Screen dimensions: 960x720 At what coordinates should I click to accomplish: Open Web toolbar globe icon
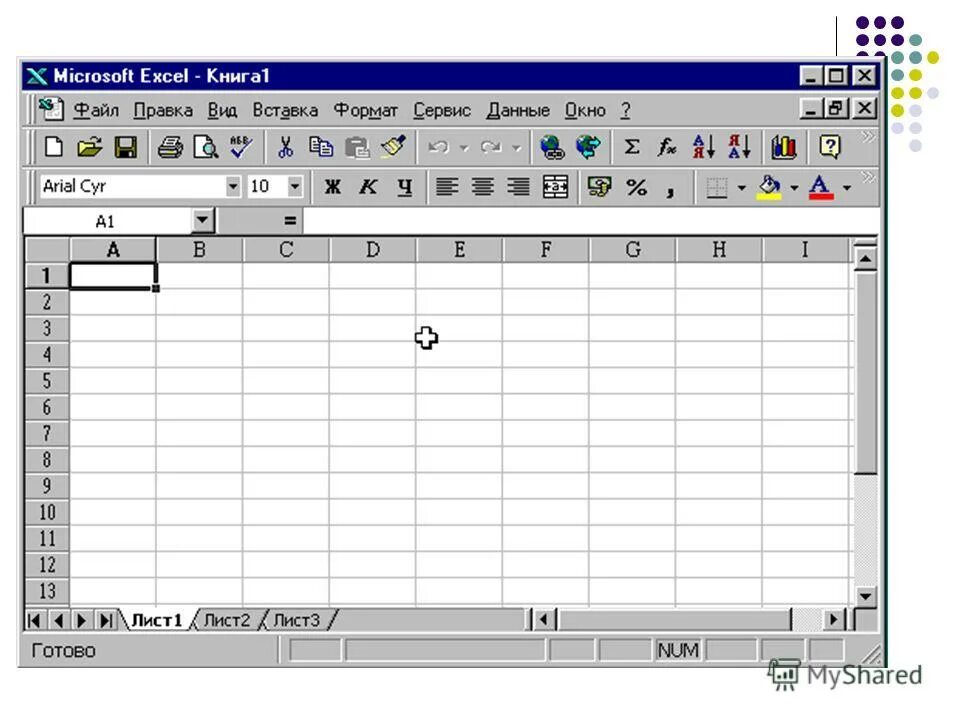588,147
